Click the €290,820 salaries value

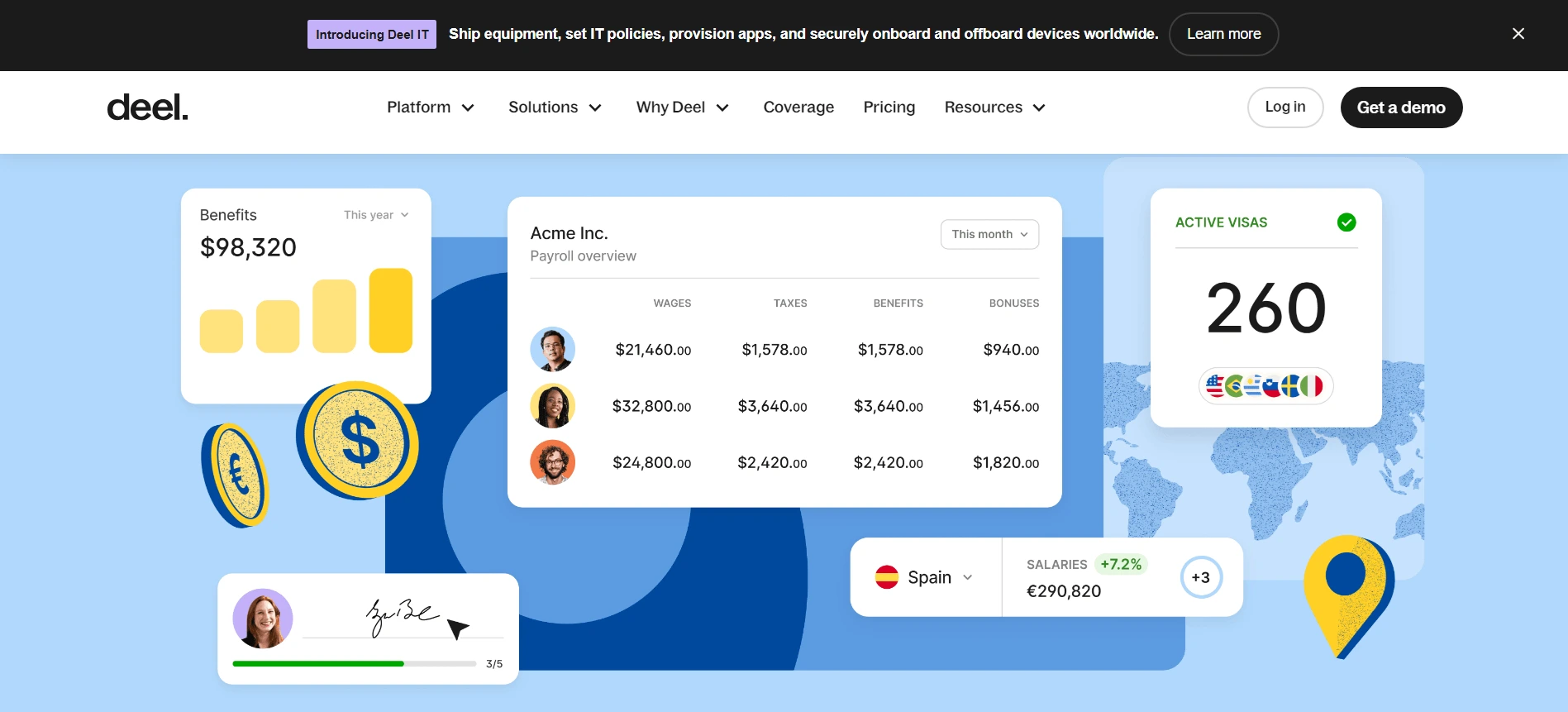pos(1064,591)
